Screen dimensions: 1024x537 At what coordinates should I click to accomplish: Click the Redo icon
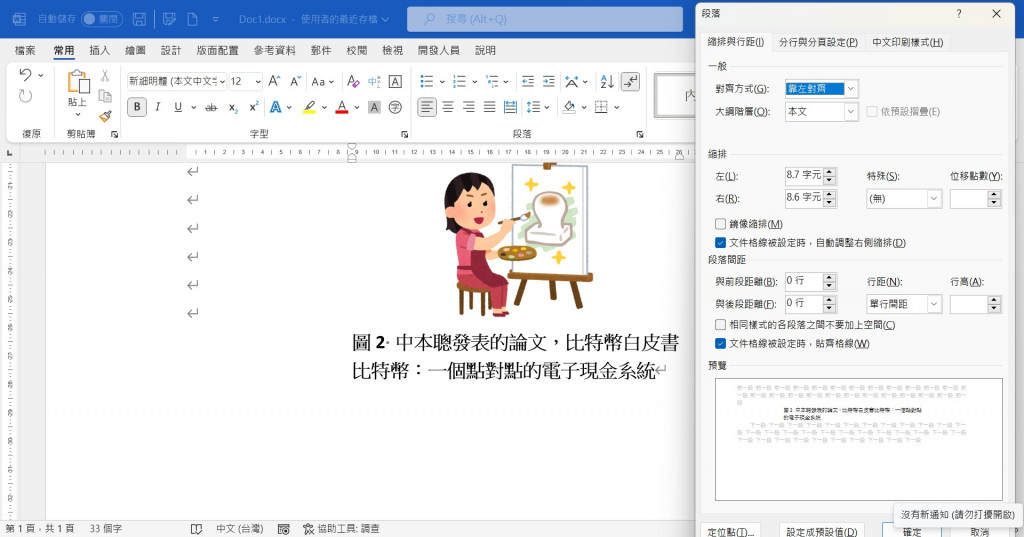tap(25, 96)
